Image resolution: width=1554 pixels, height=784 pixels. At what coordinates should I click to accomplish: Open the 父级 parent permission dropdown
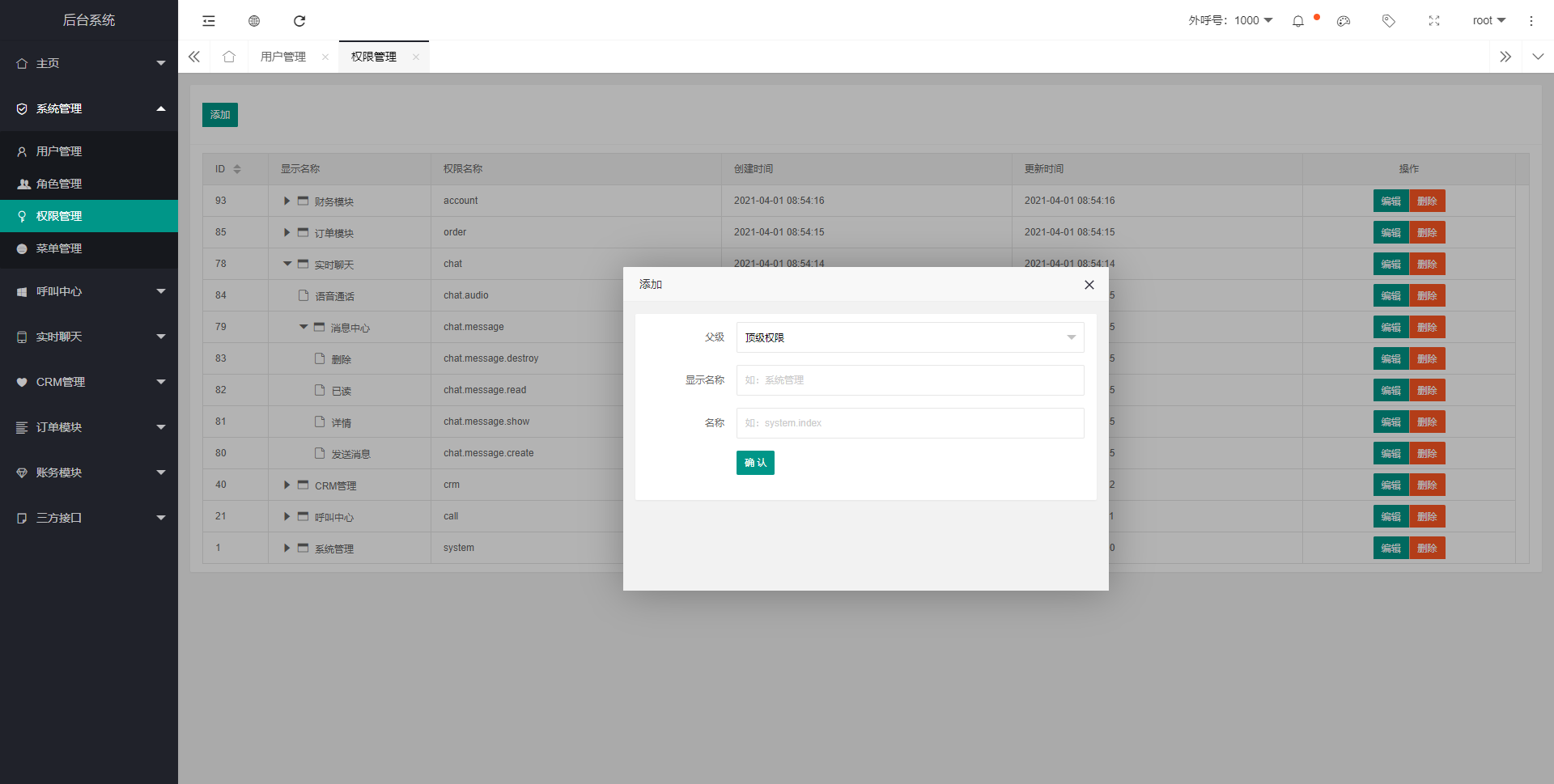(910, 337)
